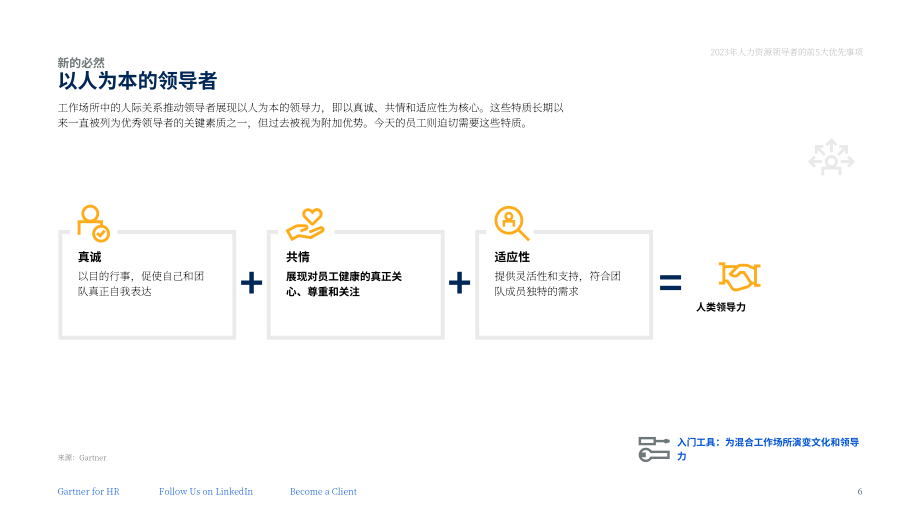Click the page number 6
Viewport: 920px width, 518px height.
(x=860, y=492)
